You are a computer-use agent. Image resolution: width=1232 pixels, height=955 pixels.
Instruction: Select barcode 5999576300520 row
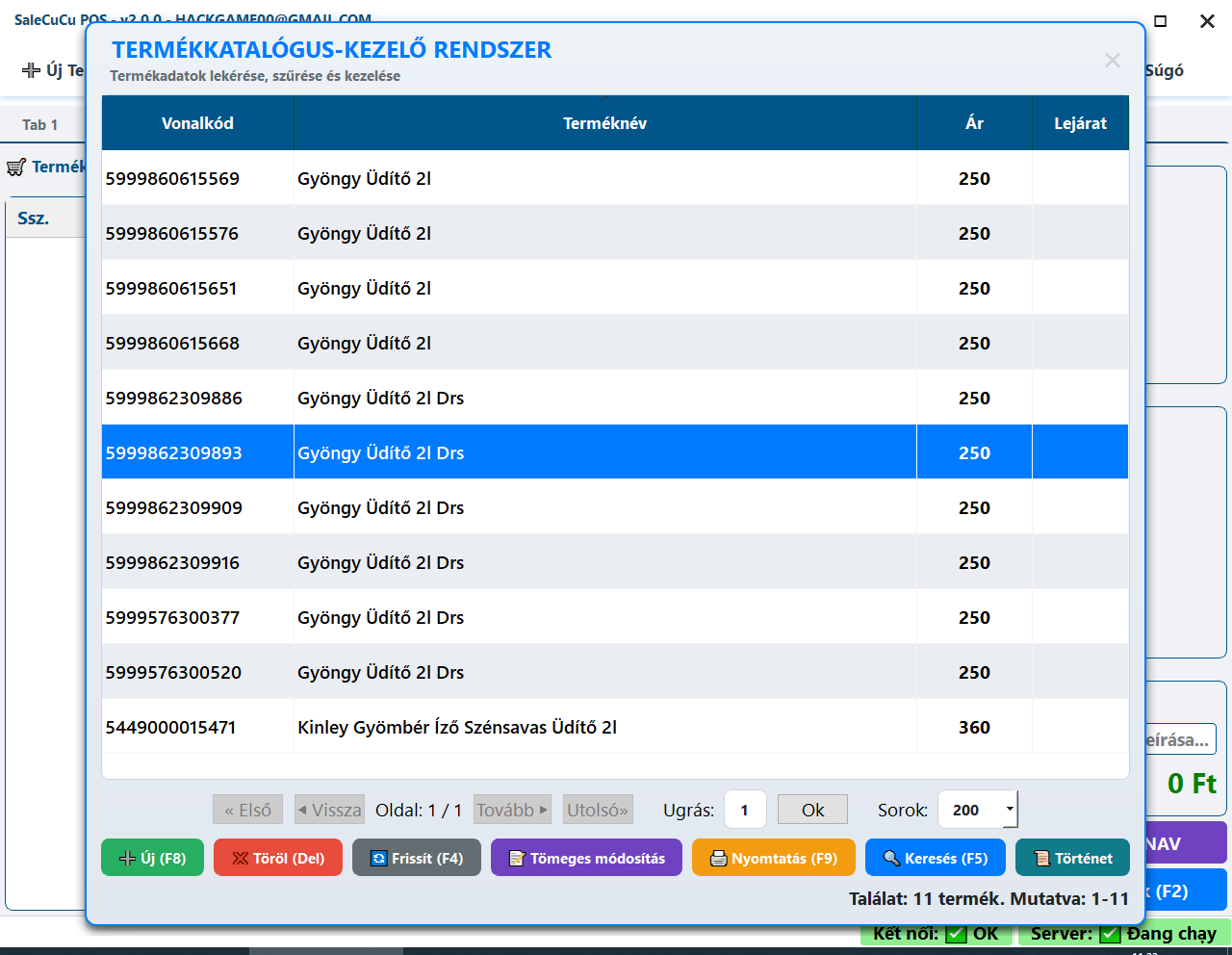coord(615,672)
